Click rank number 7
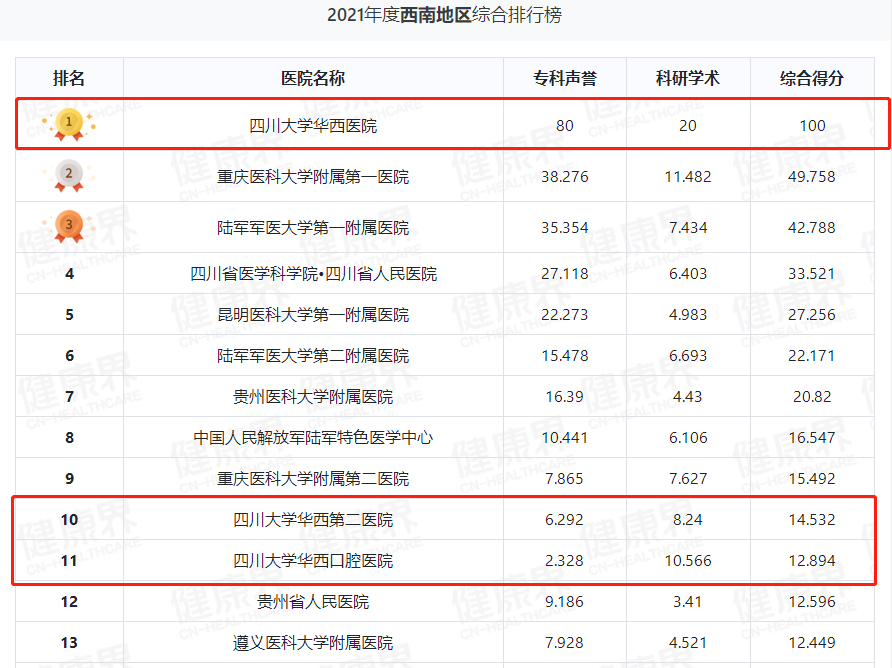The width and height of the screenshot is (892, 668). [69, 397]
